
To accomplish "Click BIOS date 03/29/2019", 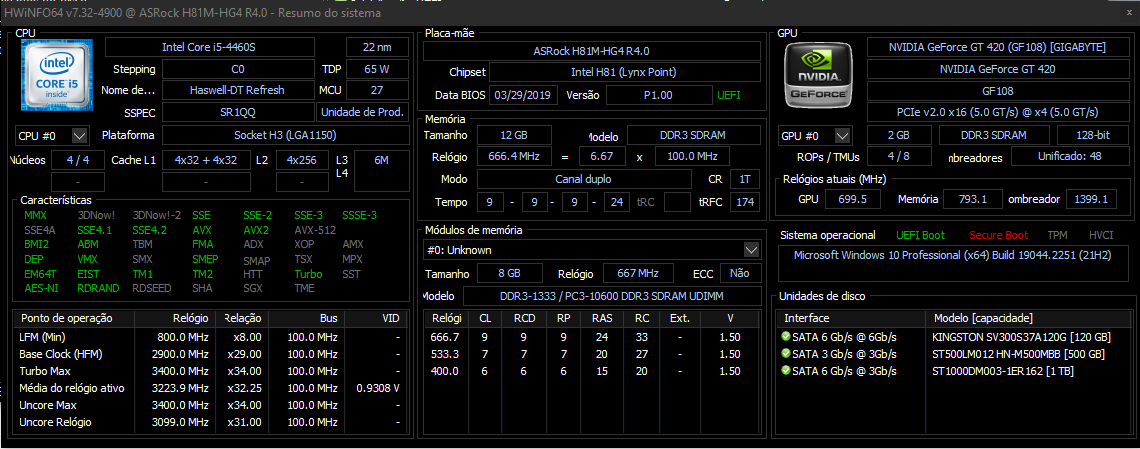I will 523,95.
